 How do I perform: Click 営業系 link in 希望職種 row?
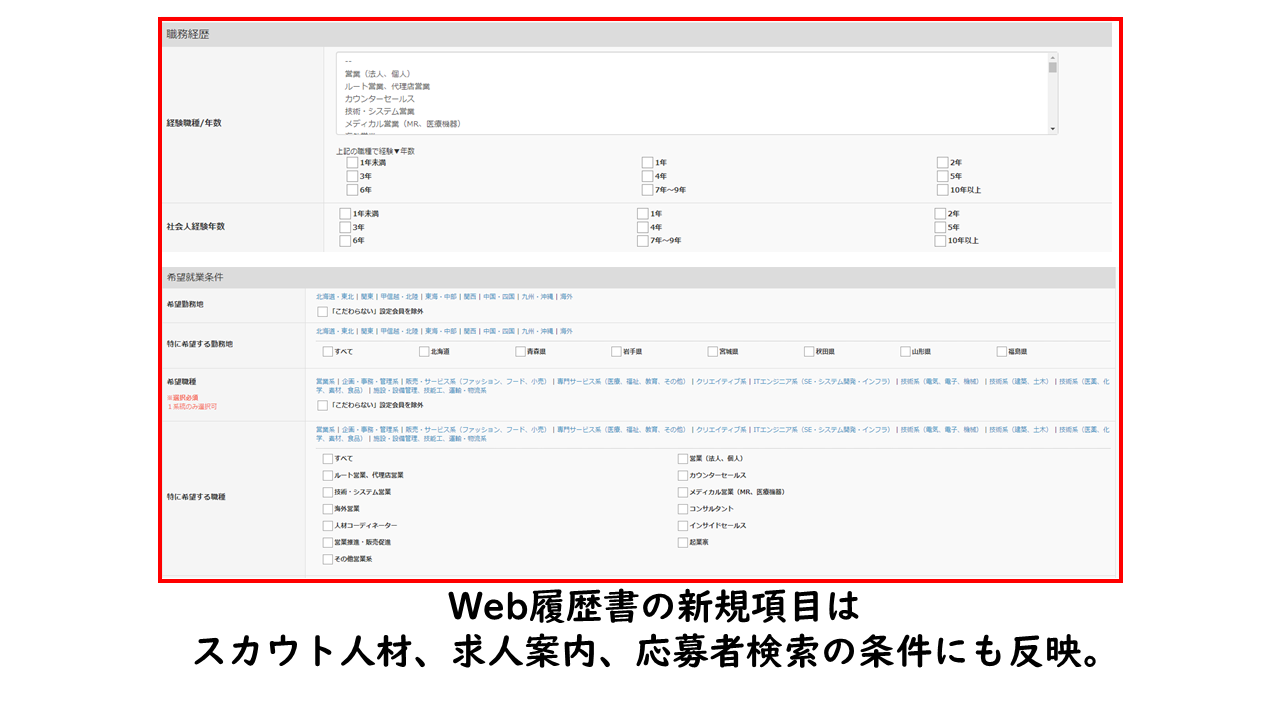coord(325,381)
